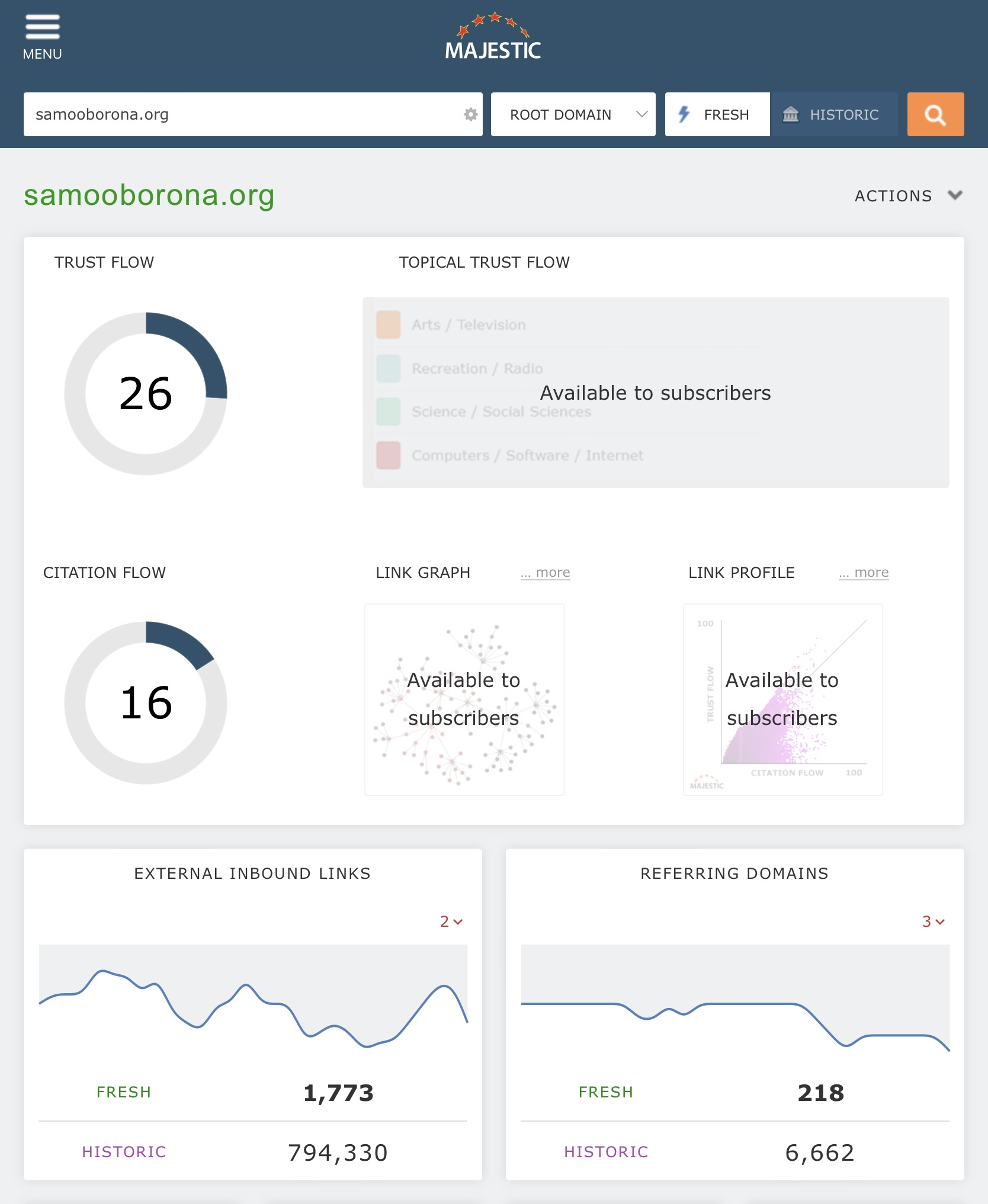Switch to FRESH index
This screenshot has width=988, height=1204.
[x=717, y=114]
